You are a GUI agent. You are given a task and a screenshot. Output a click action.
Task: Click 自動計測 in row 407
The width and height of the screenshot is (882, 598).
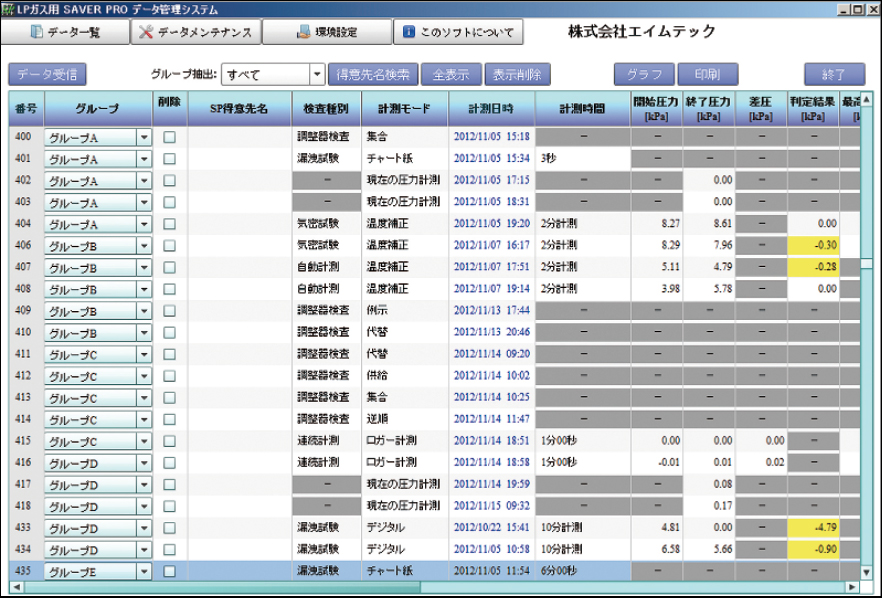pyautogui.click(x=318, y=267)
